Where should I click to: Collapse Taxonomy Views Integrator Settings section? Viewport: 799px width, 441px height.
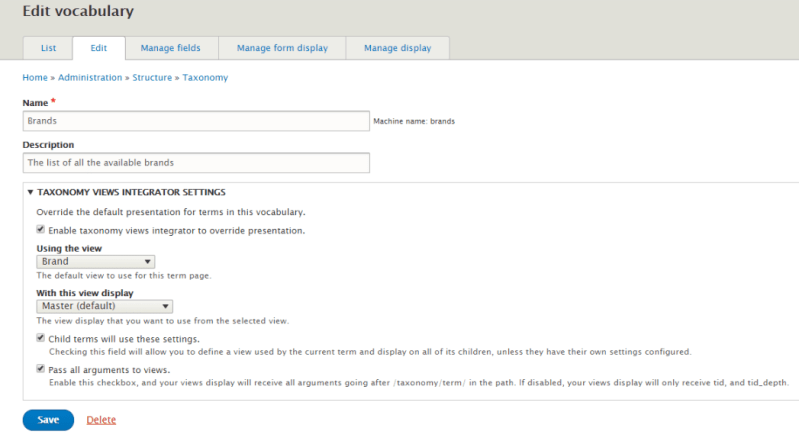pos(131,192)
